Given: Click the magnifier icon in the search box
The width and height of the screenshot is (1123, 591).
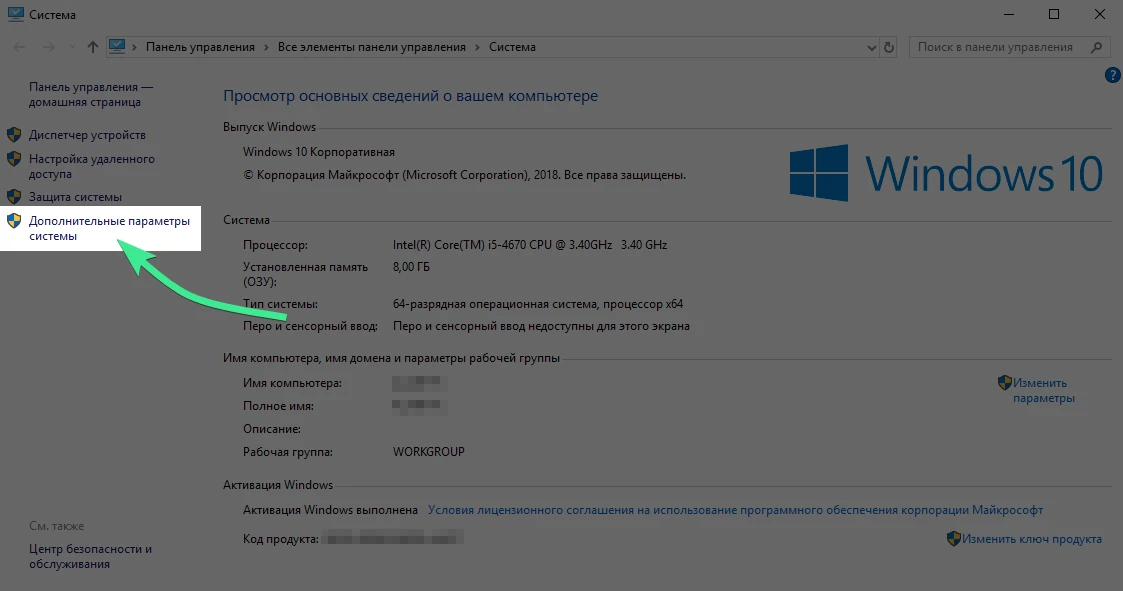Looking at the screenshot, I should (x=1096, y=47).
